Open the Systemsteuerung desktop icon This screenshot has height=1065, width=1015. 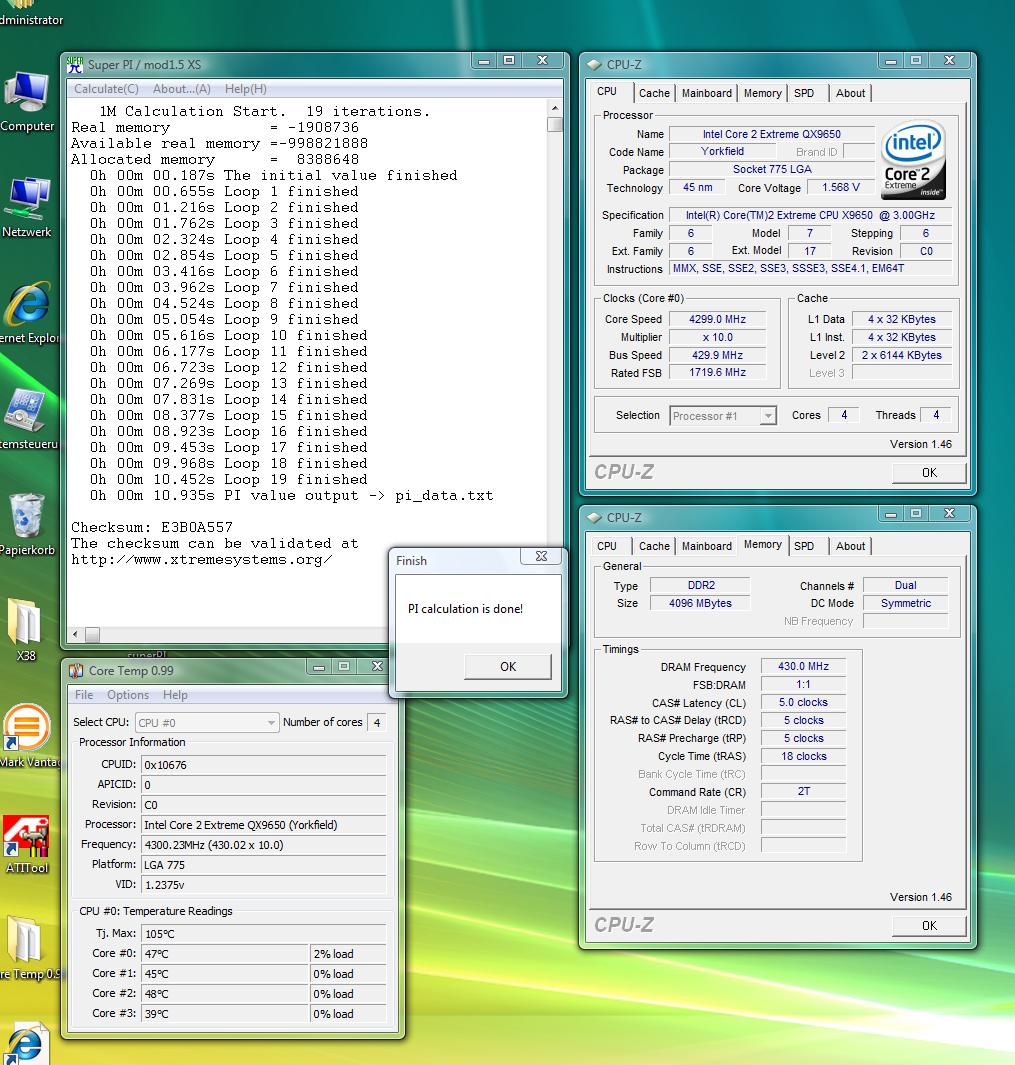pos(27,419)
